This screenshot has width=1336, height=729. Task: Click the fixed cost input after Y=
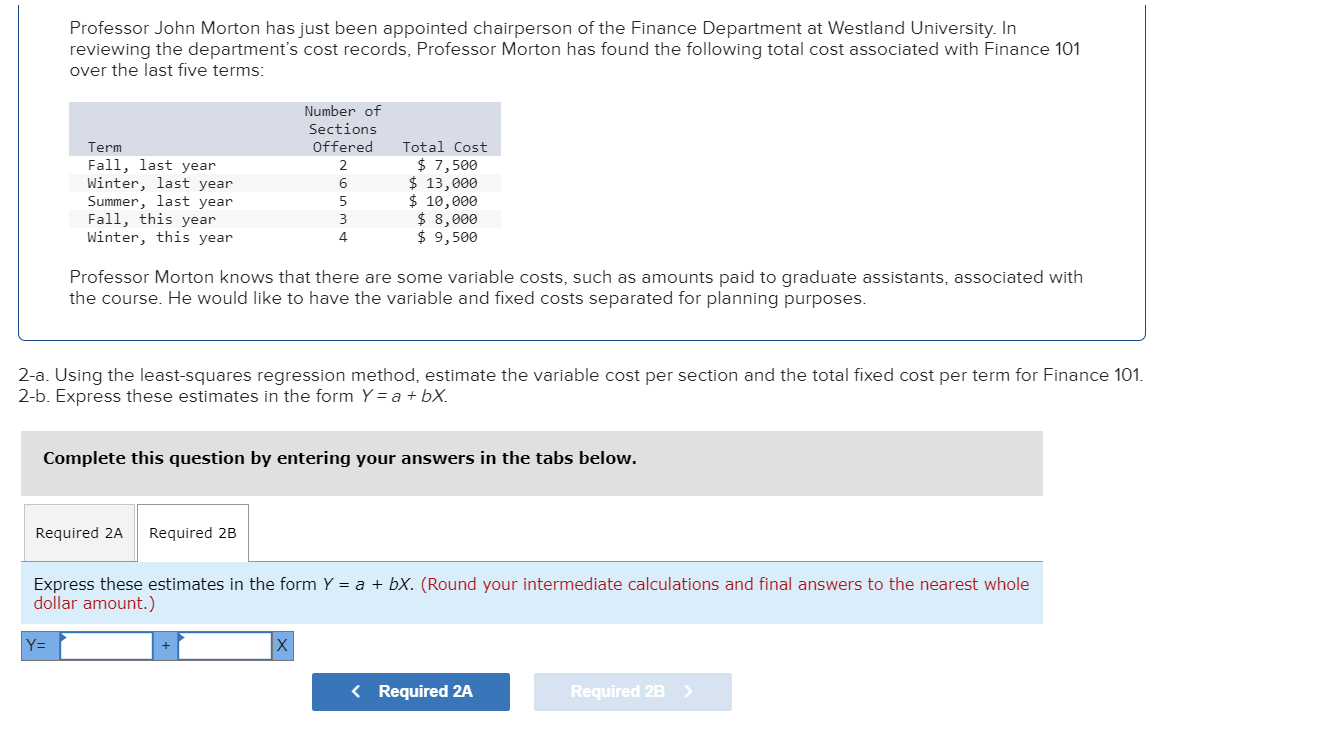(107, 646)
